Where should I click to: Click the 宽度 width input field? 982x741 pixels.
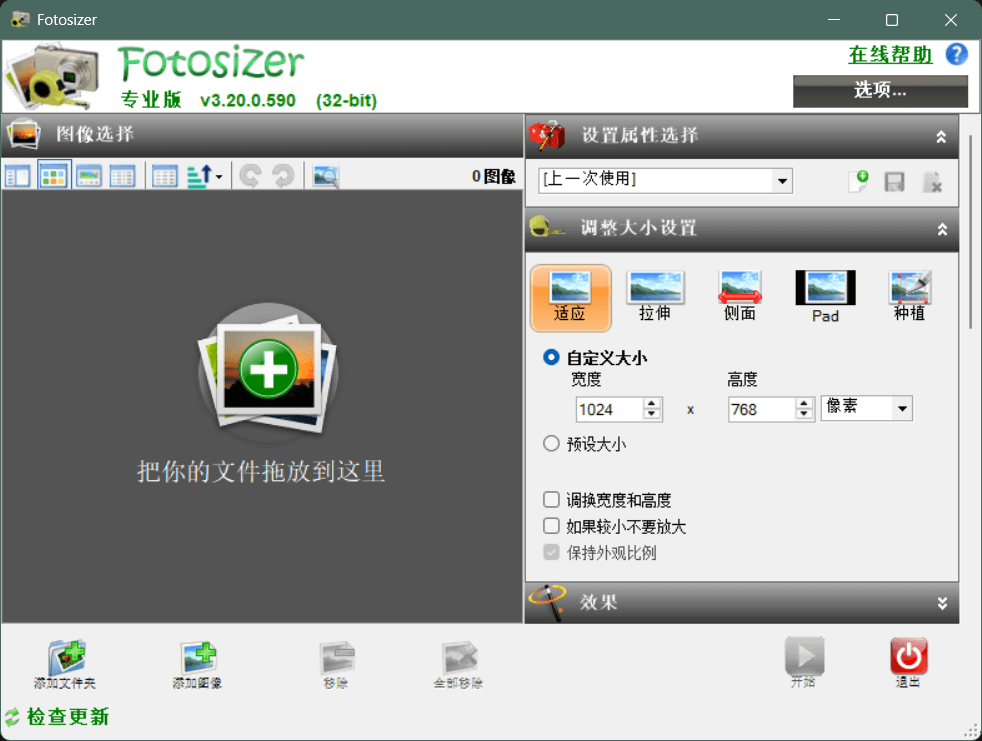click(x=609, y=409)
